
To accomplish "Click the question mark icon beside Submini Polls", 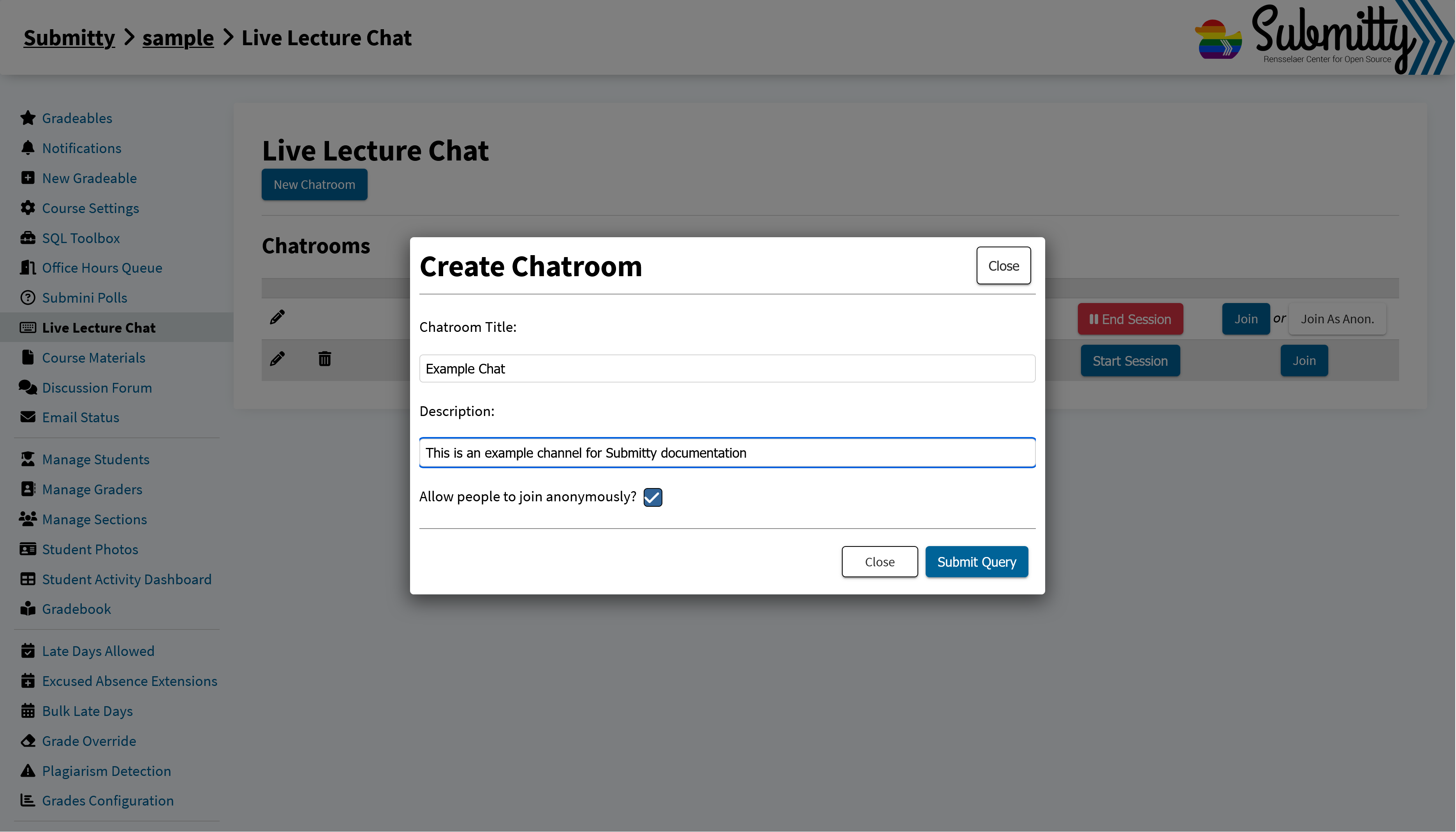I will pos(27,297).
